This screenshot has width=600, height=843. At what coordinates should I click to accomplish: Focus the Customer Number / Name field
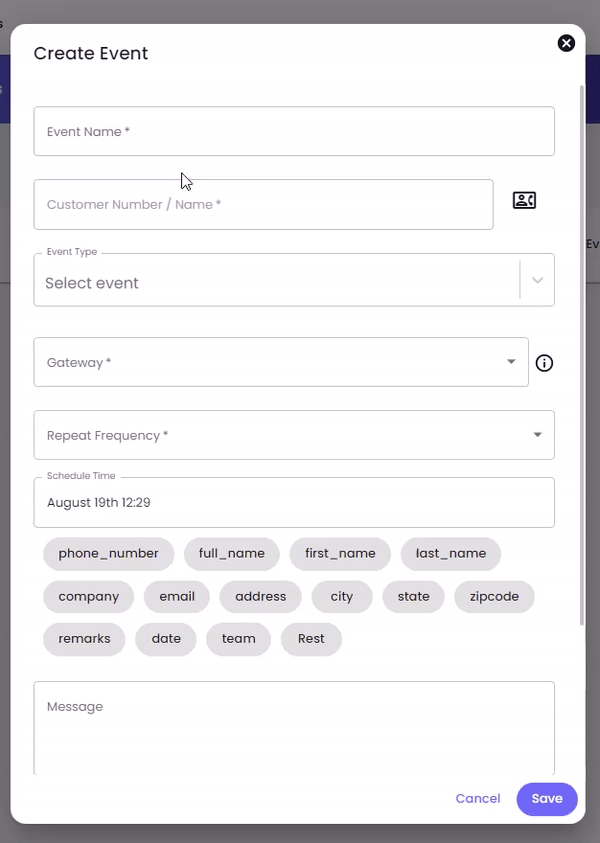(263, 204)
